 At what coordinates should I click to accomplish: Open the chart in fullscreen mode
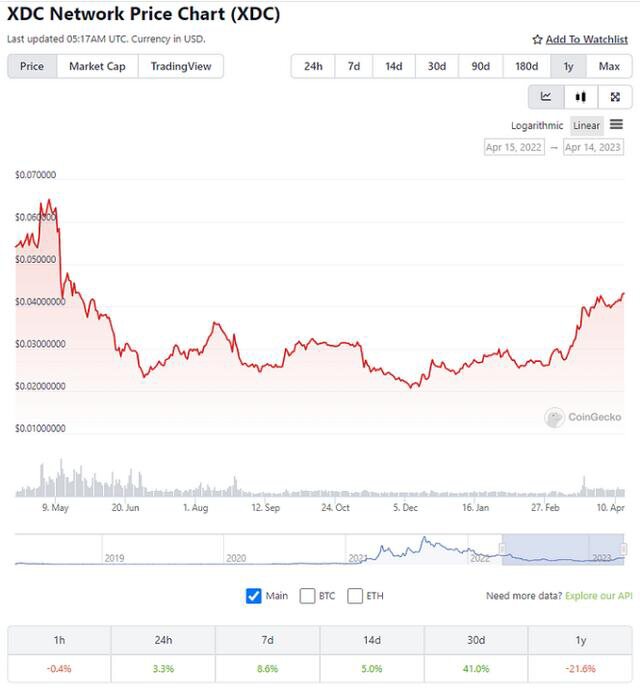pos(615,97)
